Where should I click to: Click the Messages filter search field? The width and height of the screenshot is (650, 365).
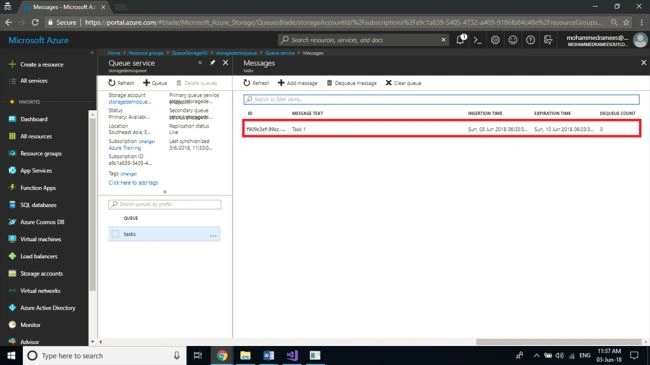tap(441, 99)
